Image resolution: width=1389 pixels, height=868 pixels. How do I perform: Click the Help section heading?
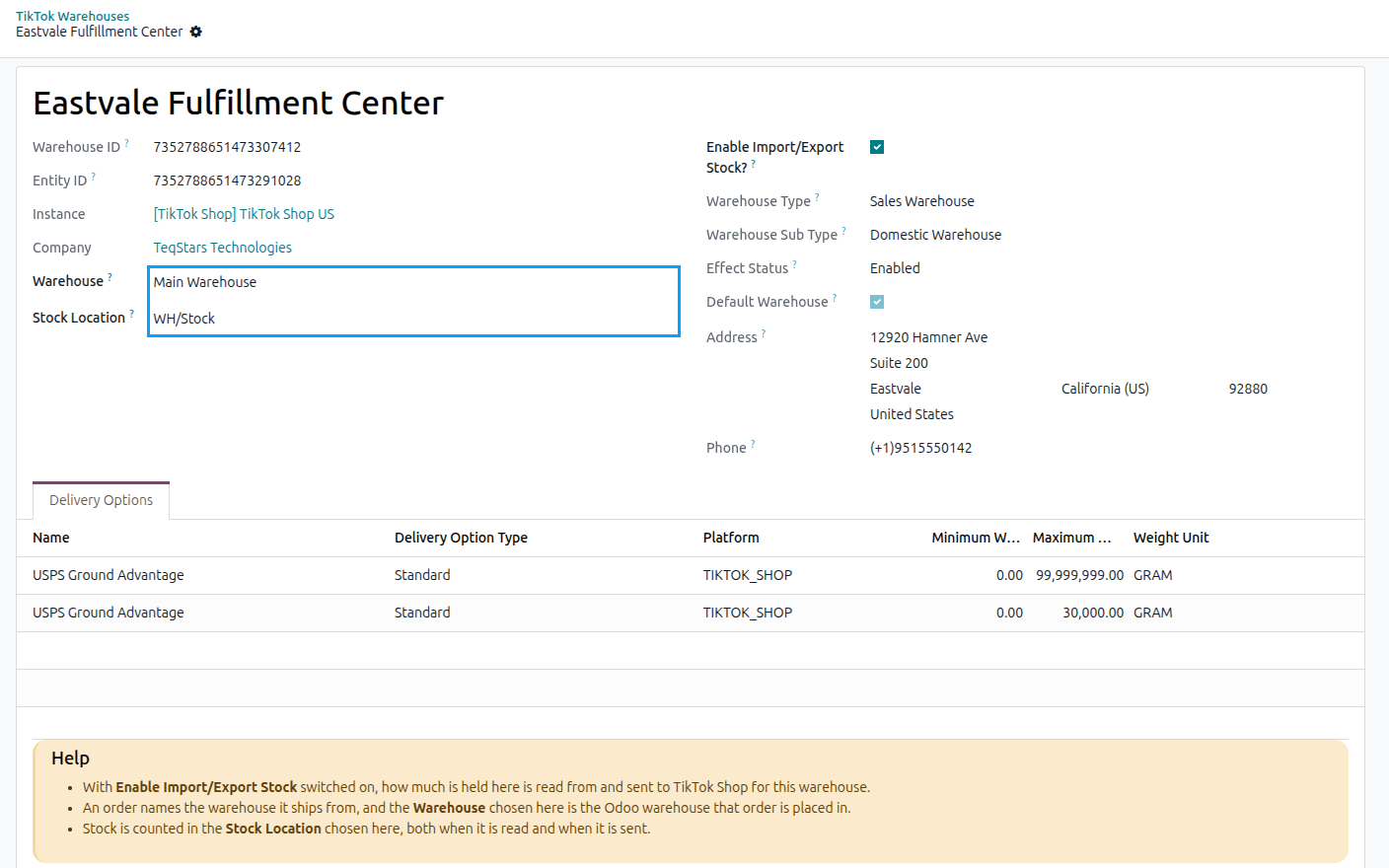point(70,758)
